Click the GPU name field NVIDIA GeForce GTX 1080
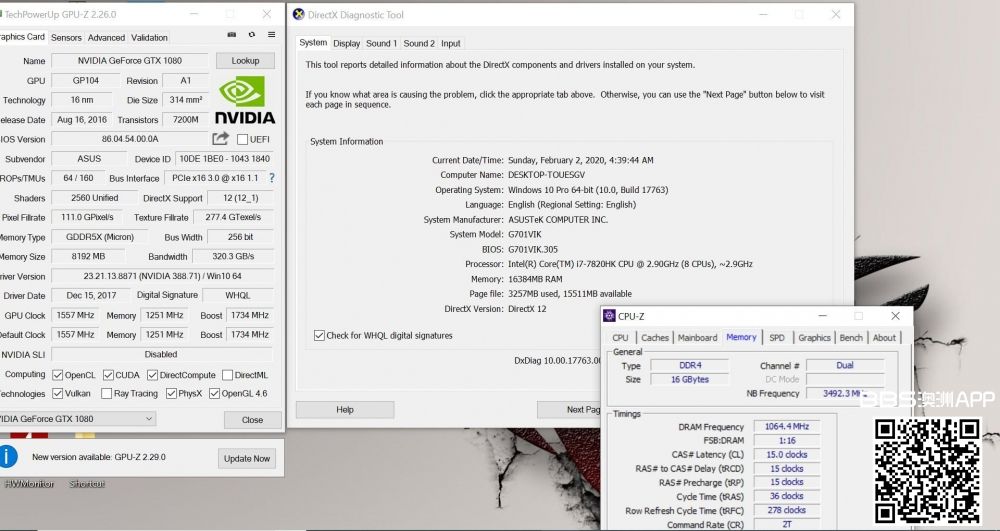This screenshot has height=531, width=1000. pyautogui.click(x=129, y=61)
